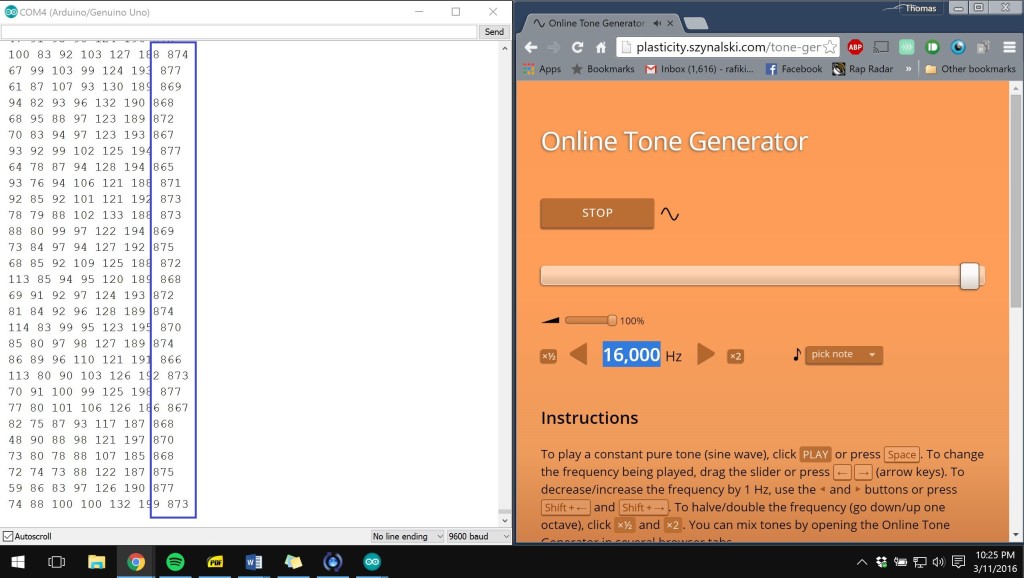Click the sine waveform icon beside STOP
1024x578 pixels.
670,214
